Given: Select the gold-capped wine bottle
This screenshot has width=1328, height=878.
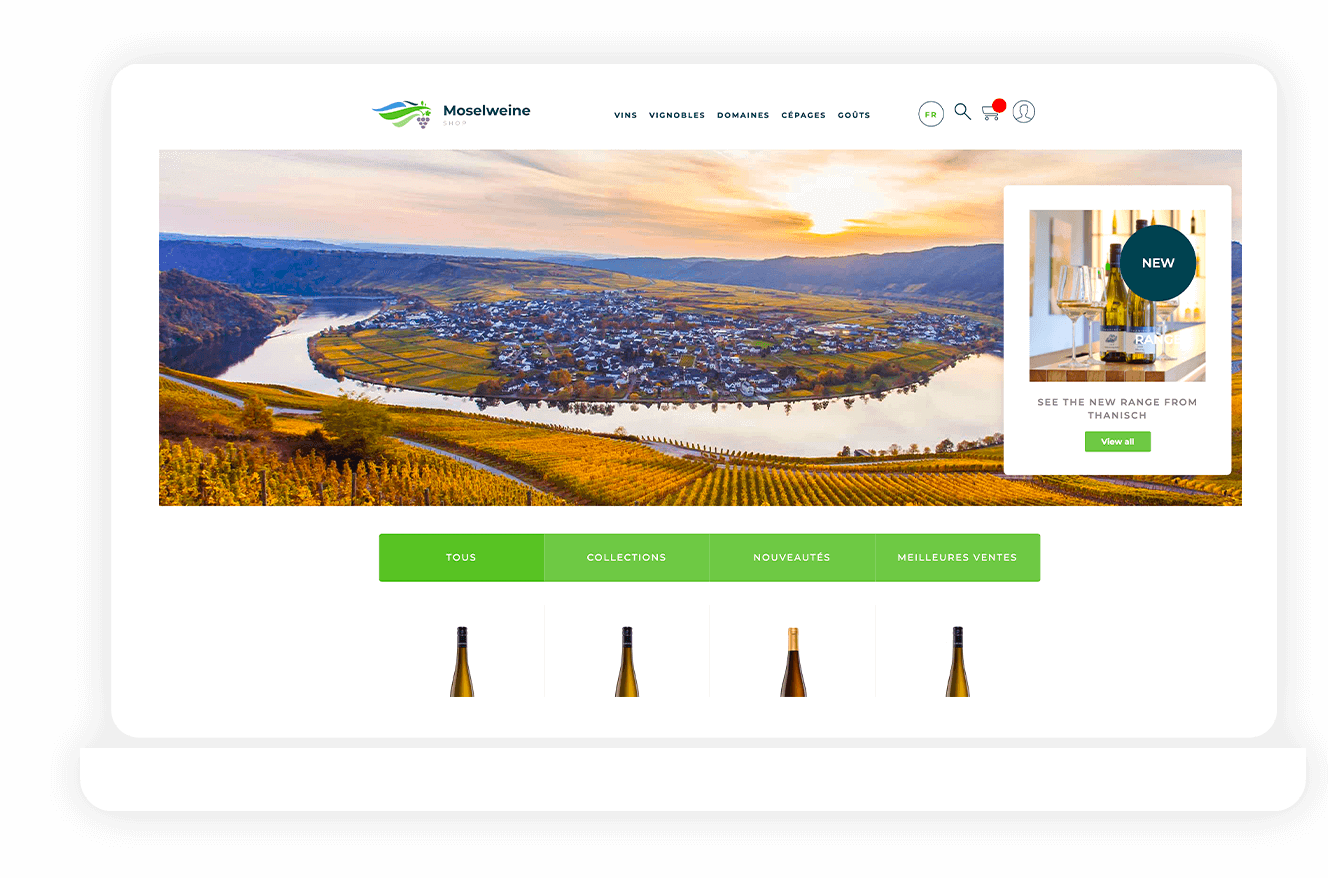Looking at the screenshot, I should [x=792, y=662].
